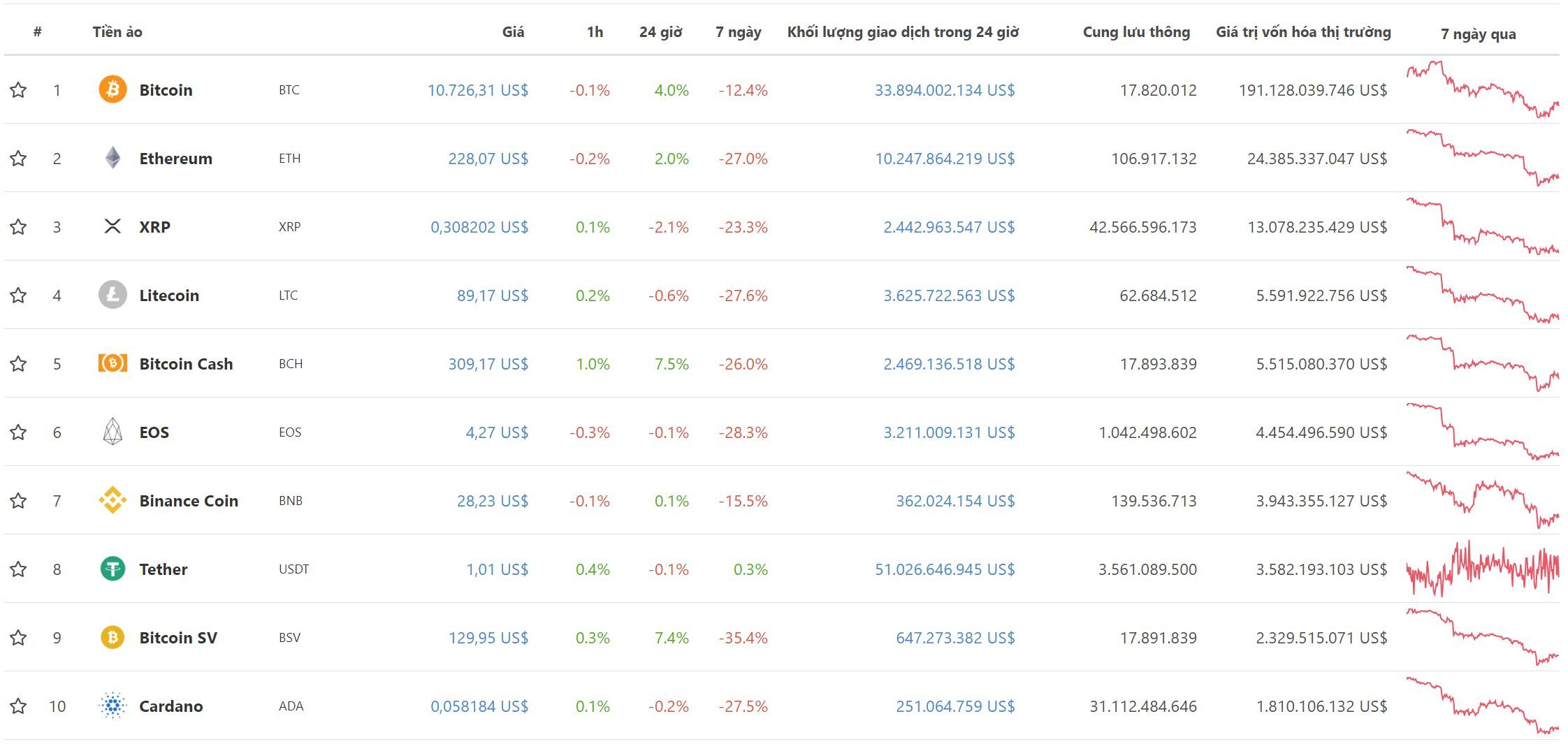1568x744 pixels.
Task: Click the XRP logo icon
Action: (112, 226)
